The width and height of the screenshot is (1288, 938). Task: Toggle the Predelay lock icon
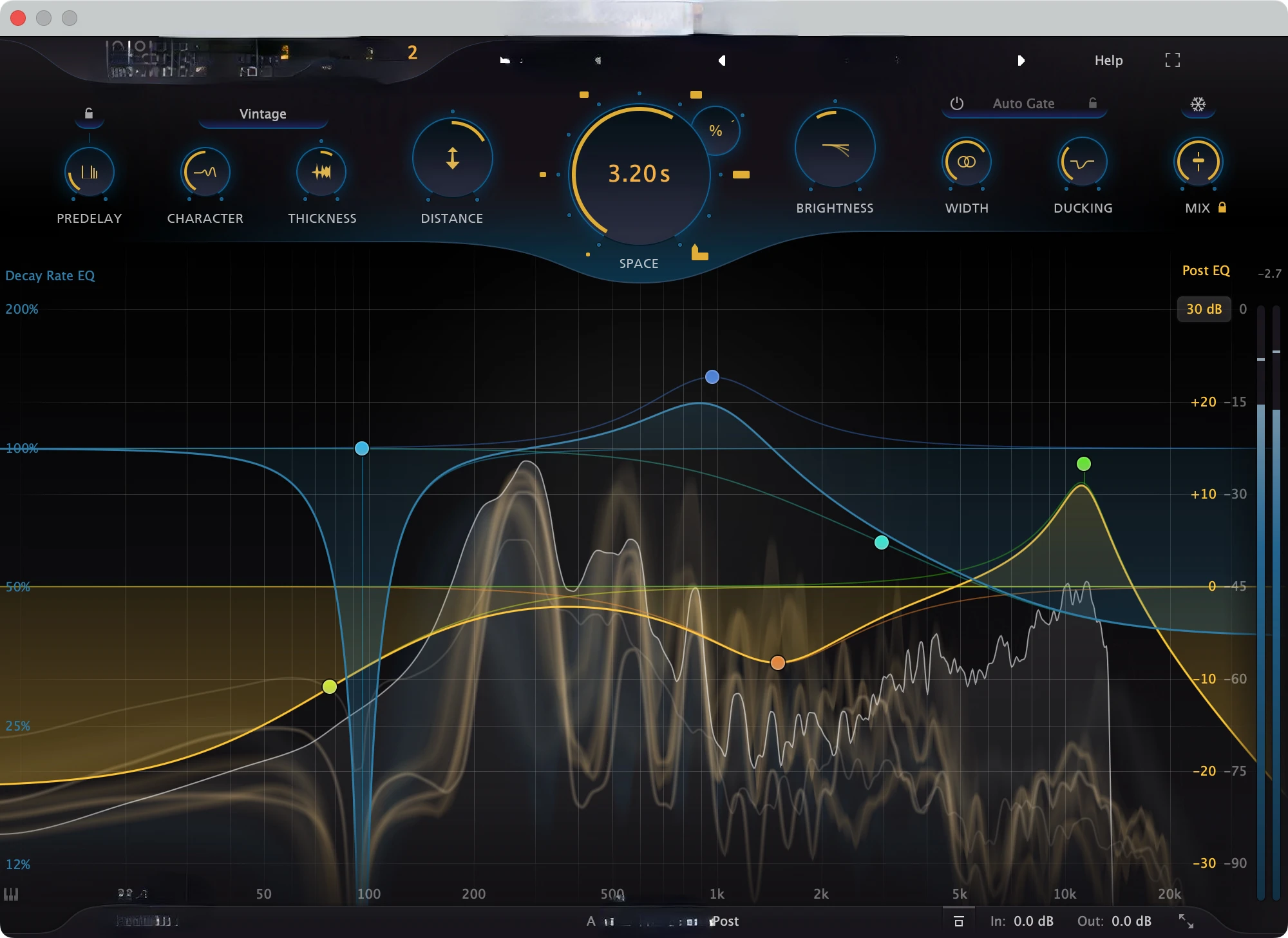[x=89, y=113]
